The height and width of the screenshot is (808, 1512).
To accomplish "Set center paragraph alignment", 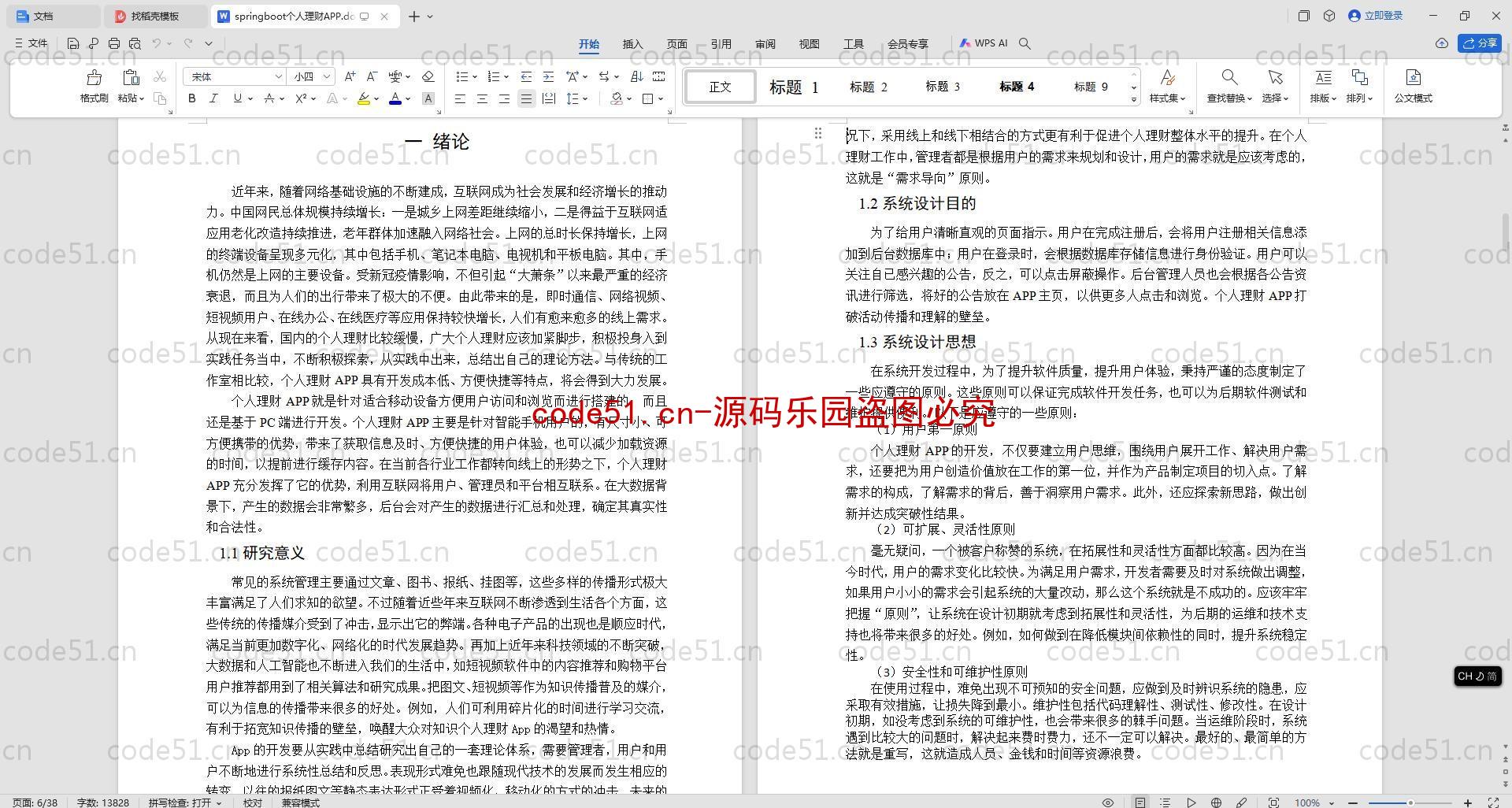I will click(x=482, y=98).
